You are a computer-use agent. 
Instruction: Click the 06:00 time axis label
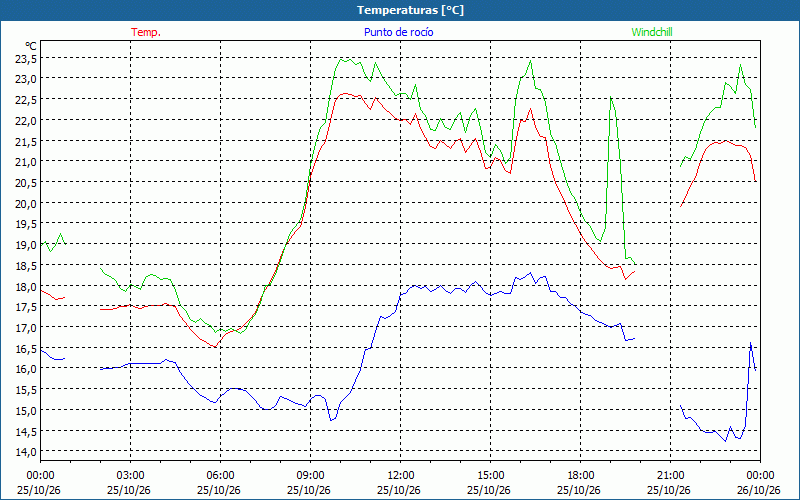point(220,476)
